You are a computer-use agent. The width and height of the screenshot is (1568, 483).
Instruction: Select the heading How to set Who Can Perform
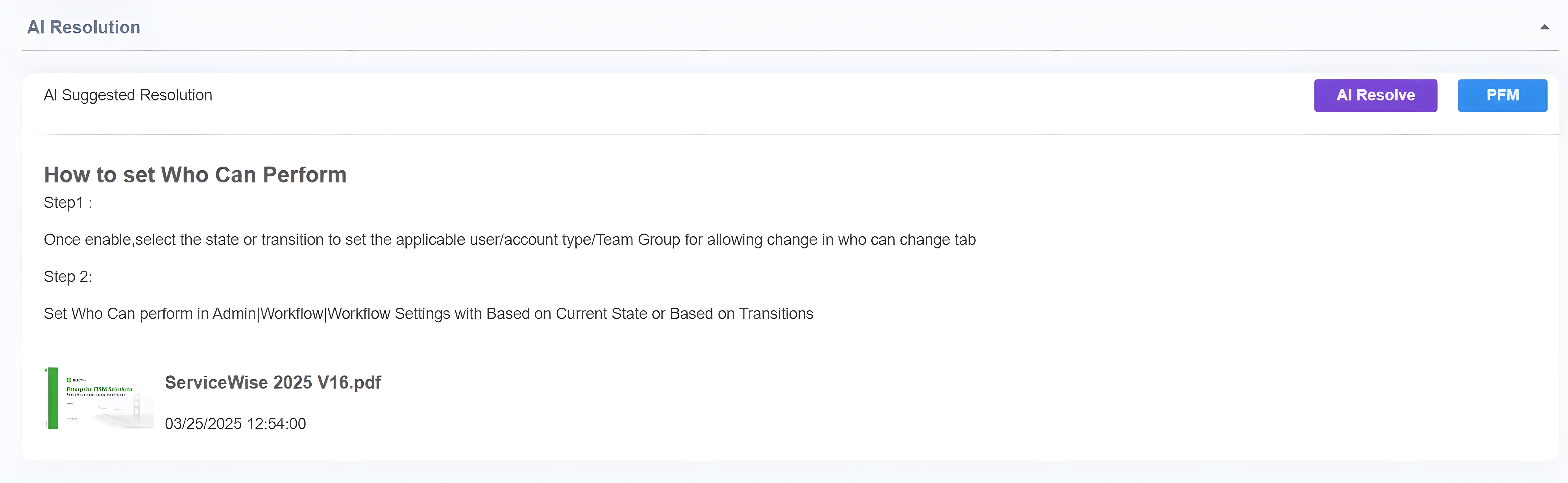195,175
